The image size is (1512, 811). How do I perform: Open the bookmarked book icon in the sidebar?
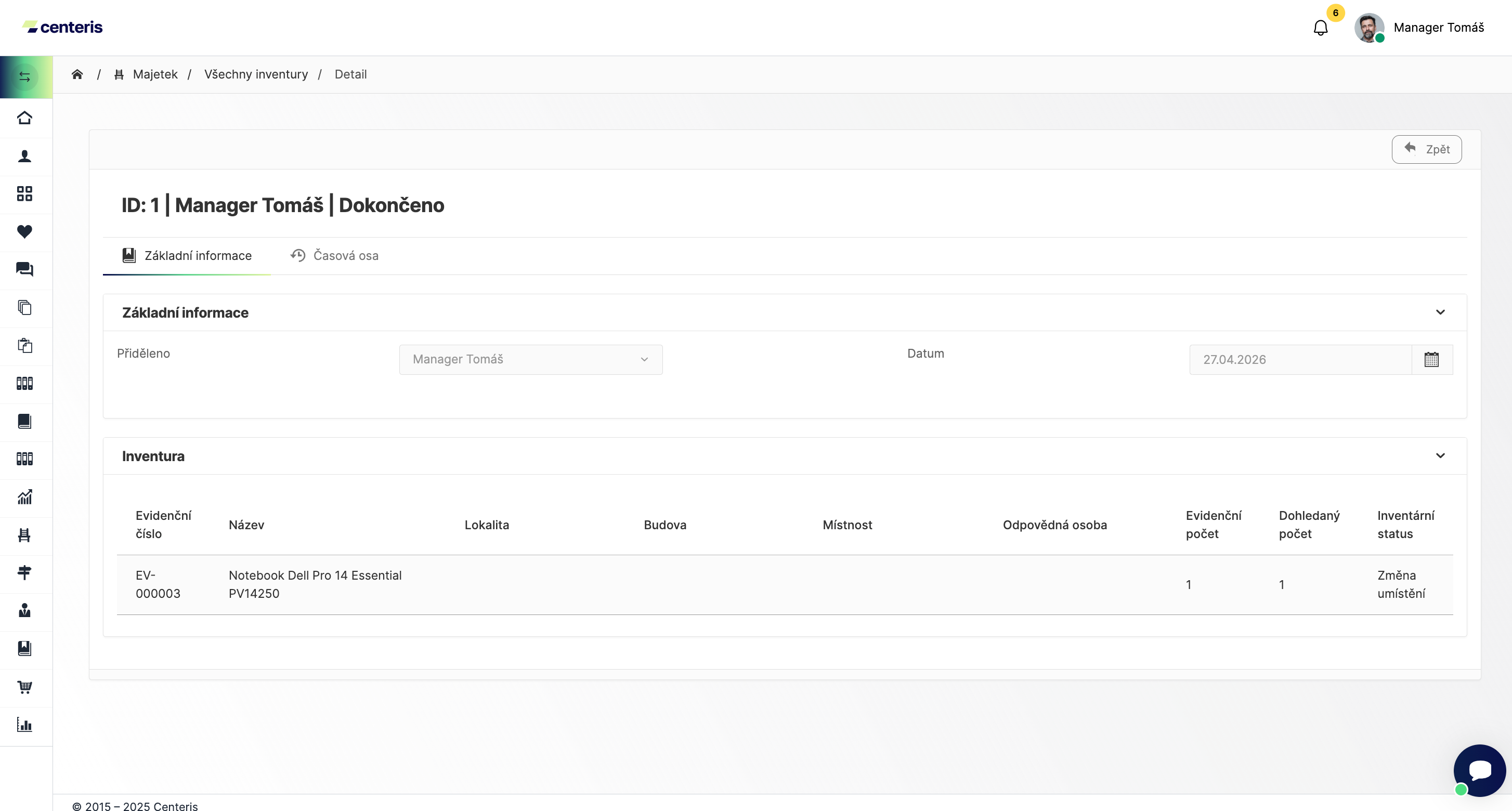coord(24,648)
